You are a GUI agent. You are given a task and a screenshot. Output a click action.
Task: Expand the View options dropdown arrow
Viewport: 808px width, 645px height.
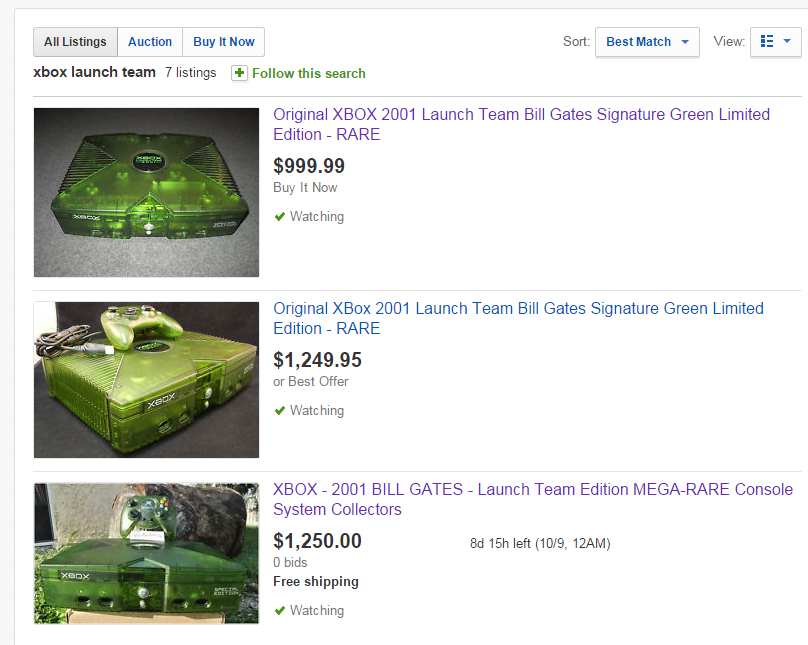coord(787,41)
